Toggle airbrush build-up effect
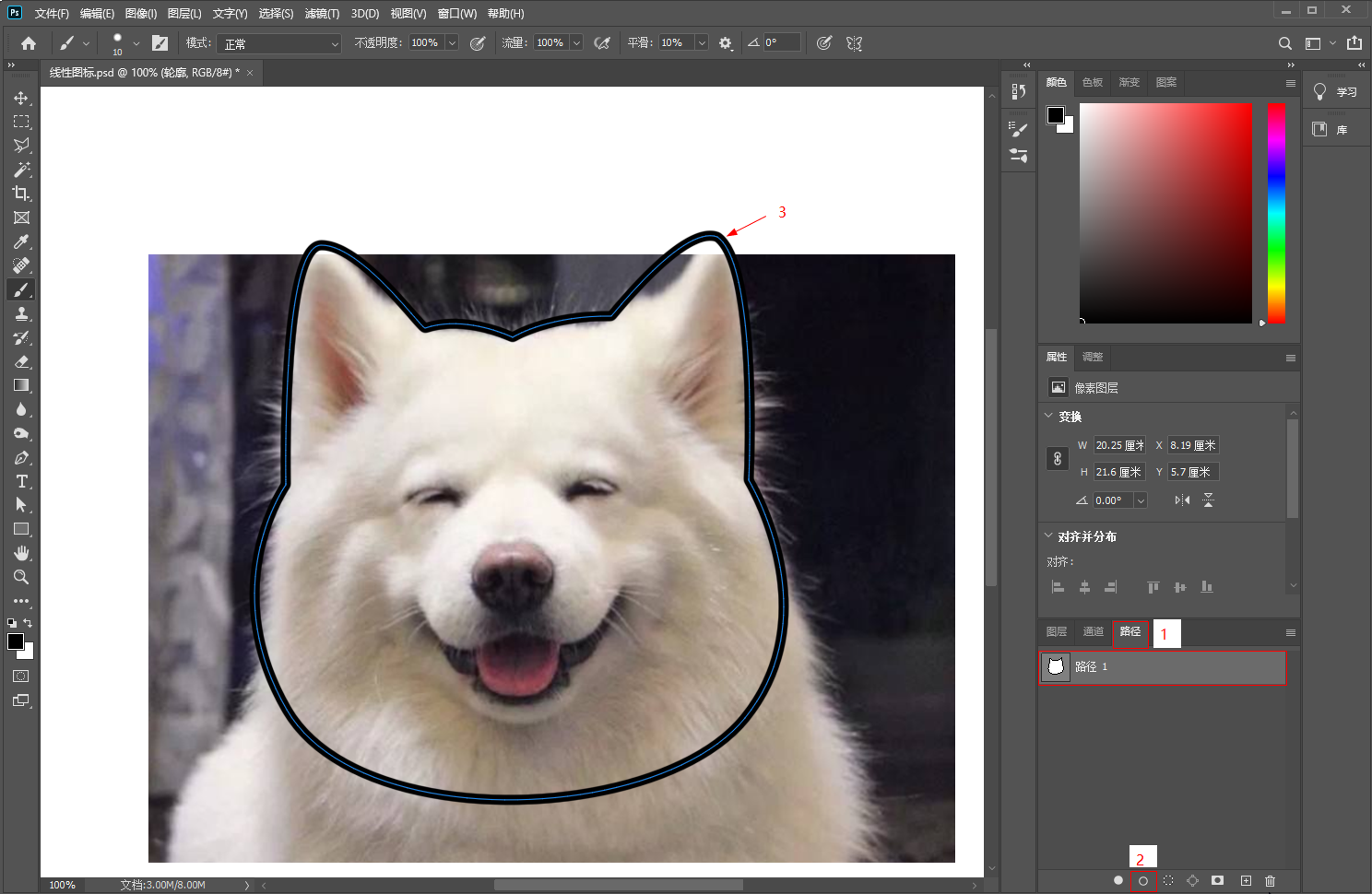1372x894 pixels. coord(602,43)
